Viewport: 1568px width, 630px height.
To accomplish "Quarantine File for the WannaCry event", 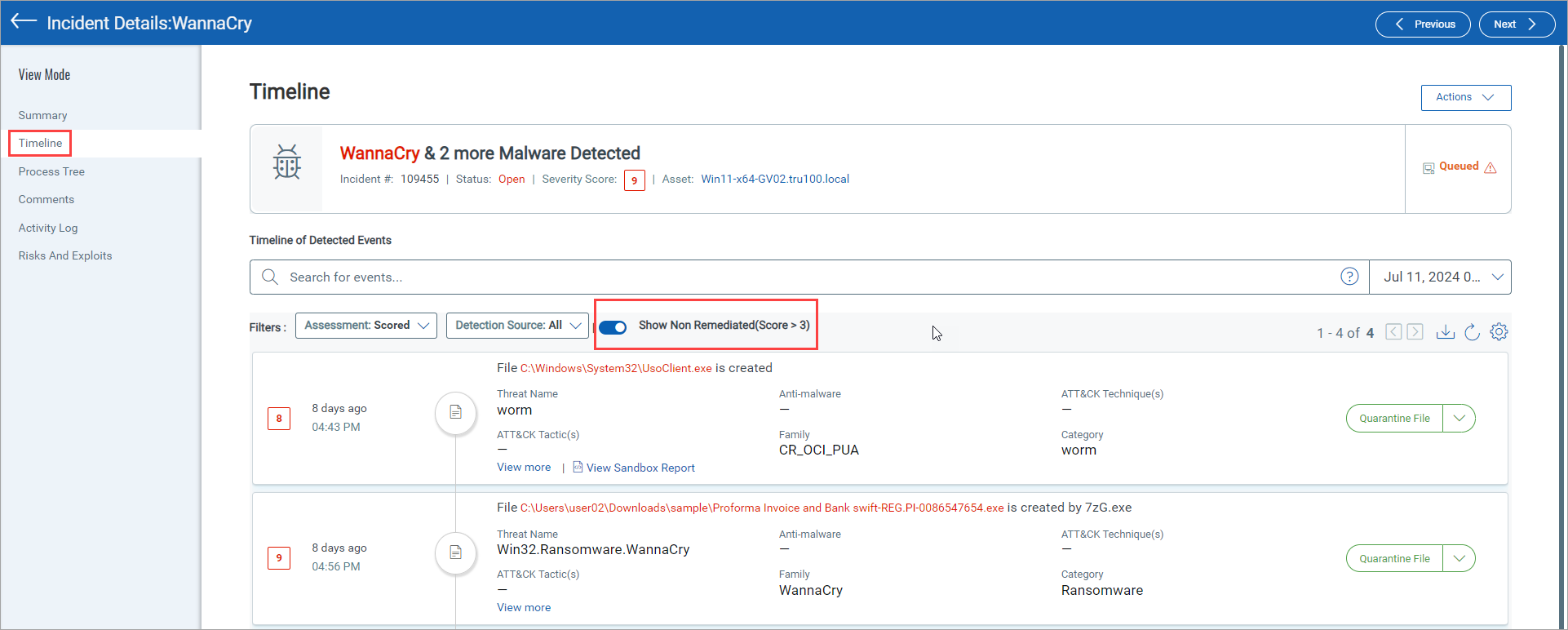I will 1394,558.
